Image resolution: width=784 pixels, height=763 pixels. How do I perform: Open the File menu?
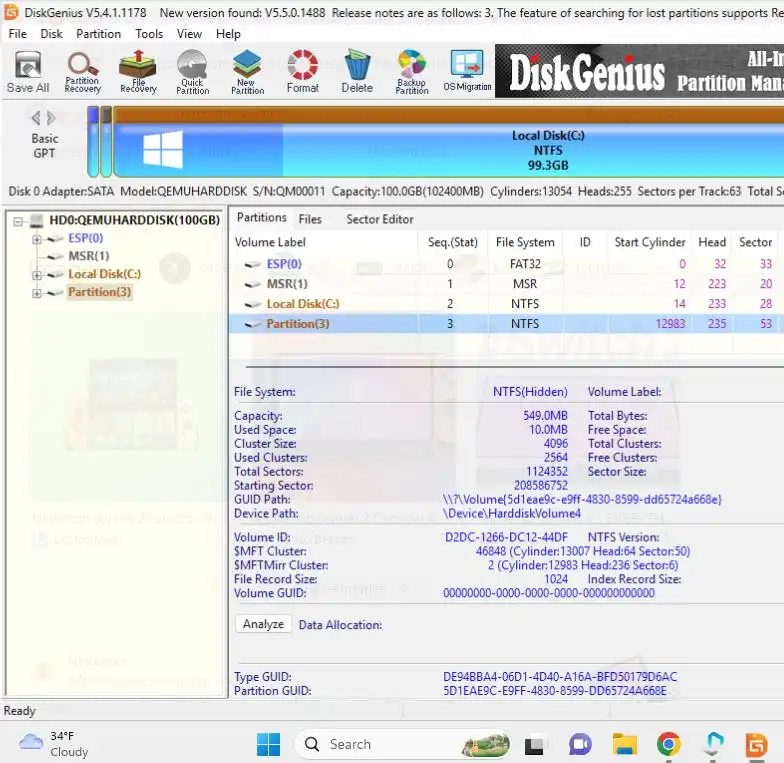tap(18, 34)
